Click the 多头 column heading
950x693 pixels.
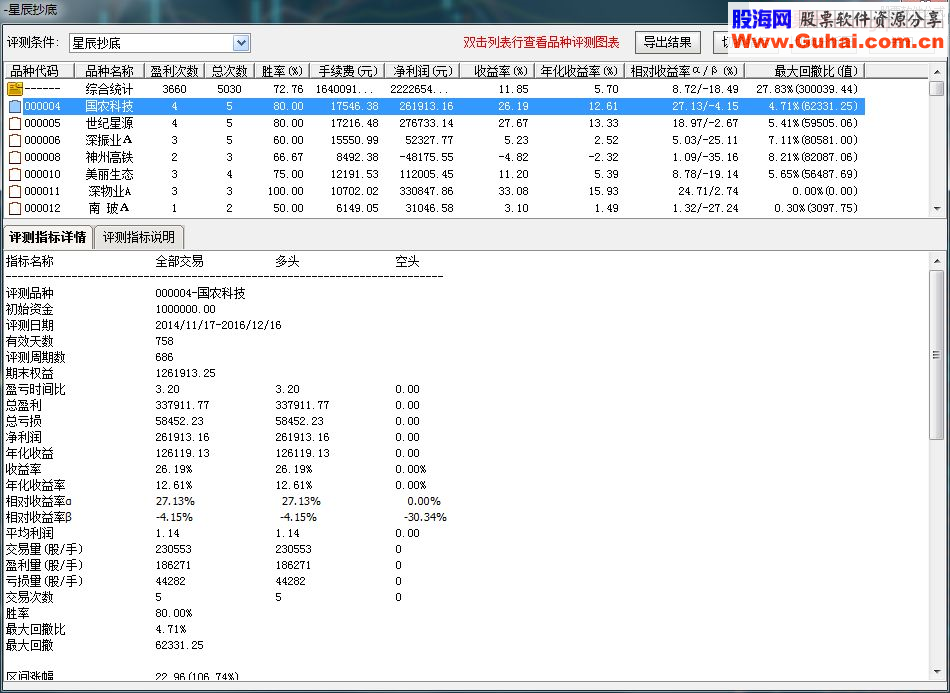pyautogui.click(x=287, y=262)
